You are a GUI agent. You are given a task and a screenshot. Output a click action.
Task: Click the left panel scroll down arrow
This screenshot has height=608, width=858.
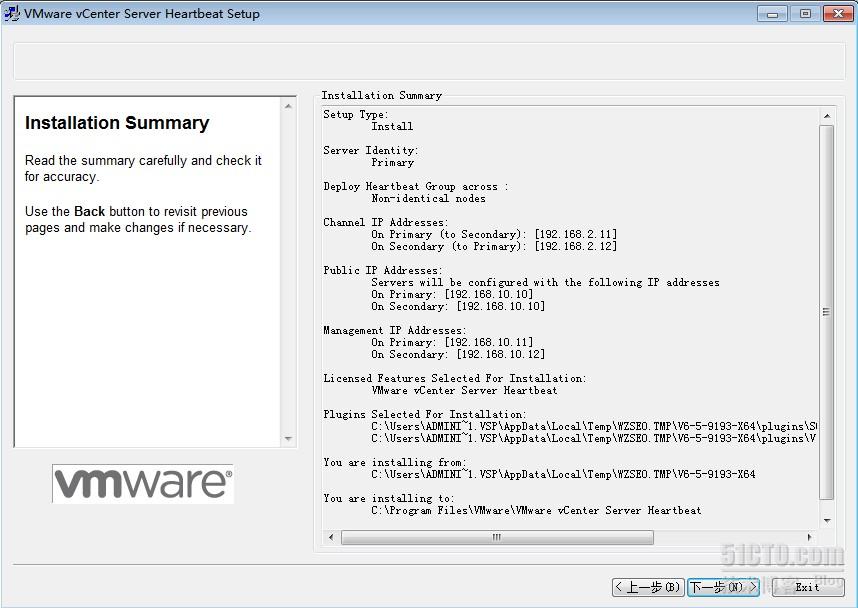288,438
